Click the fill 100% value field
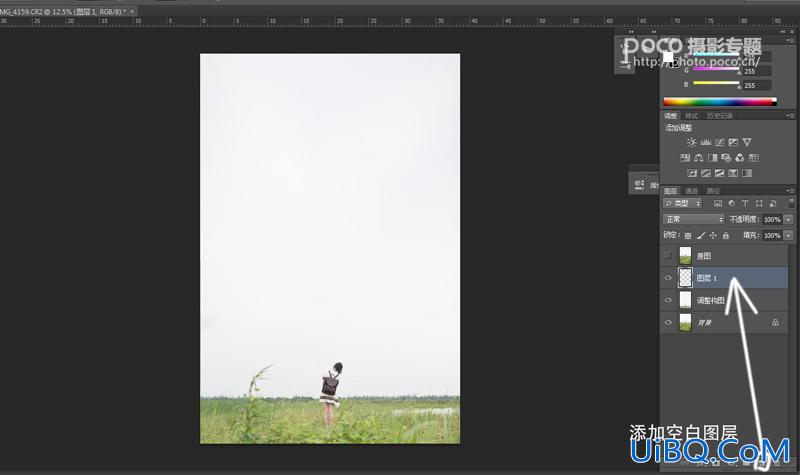Screen dimensions: 800x475 pyautogui.click(x=772, y=235)
